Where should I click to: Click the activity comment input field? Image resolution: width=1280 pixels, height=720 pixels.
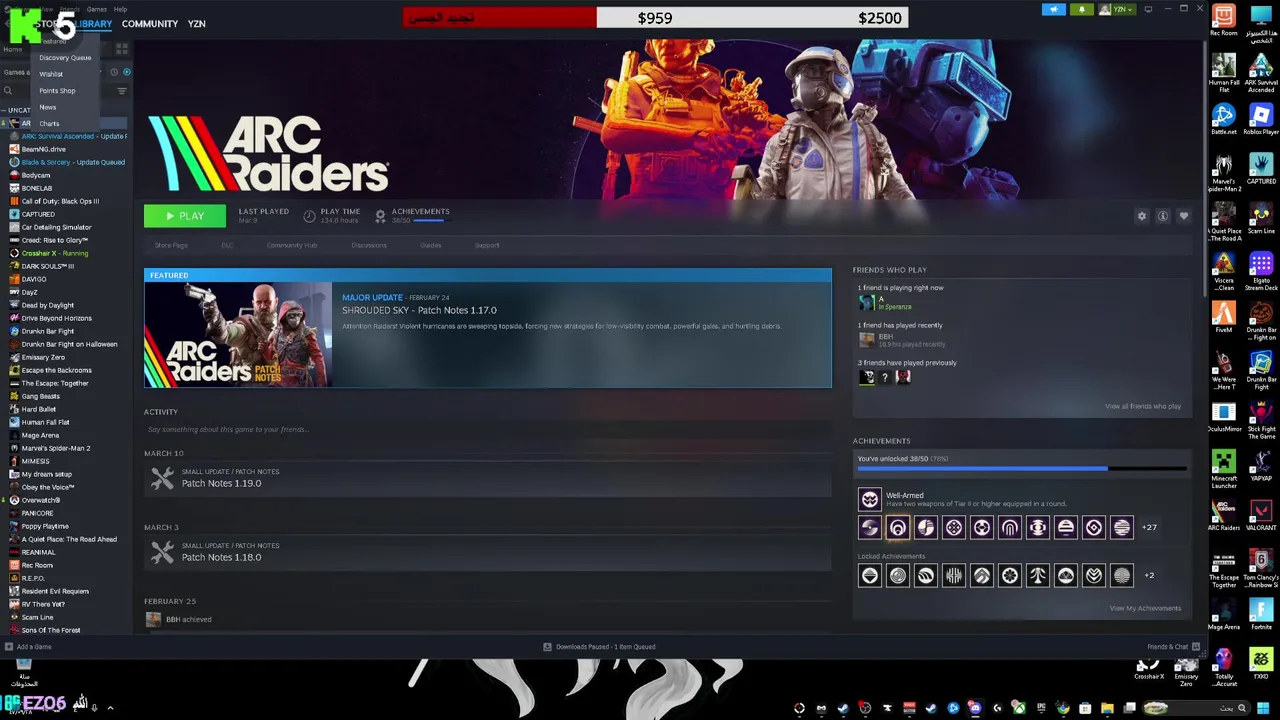(487, 430)
